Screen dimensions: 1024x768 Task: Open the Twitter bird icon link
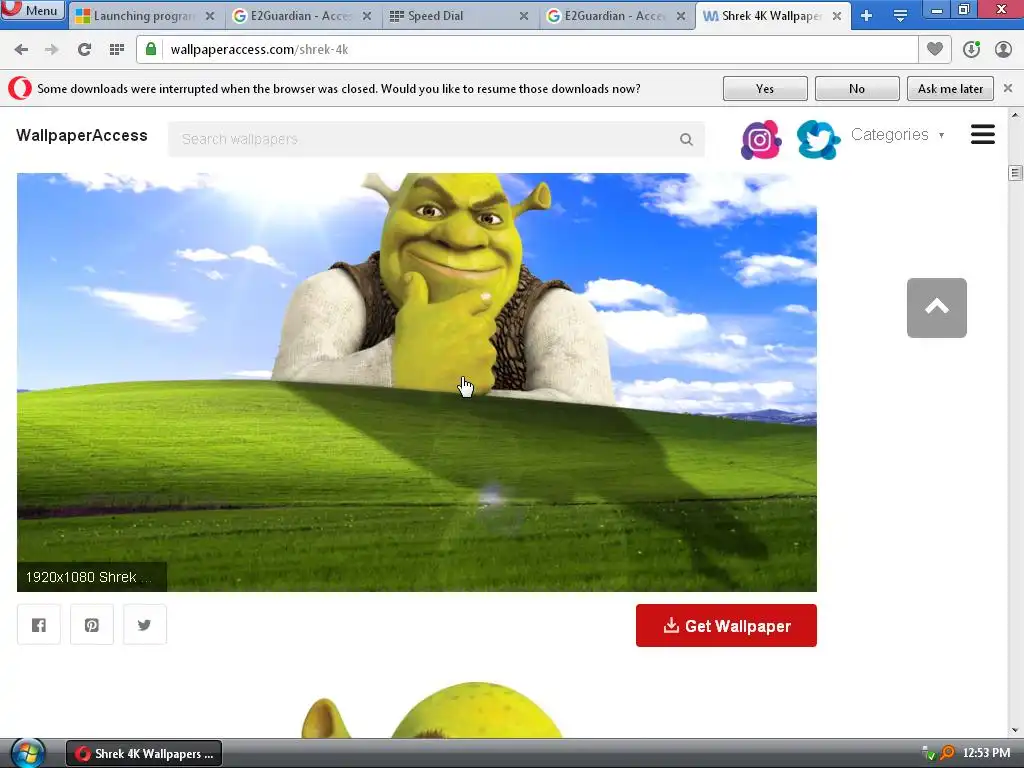818,139
